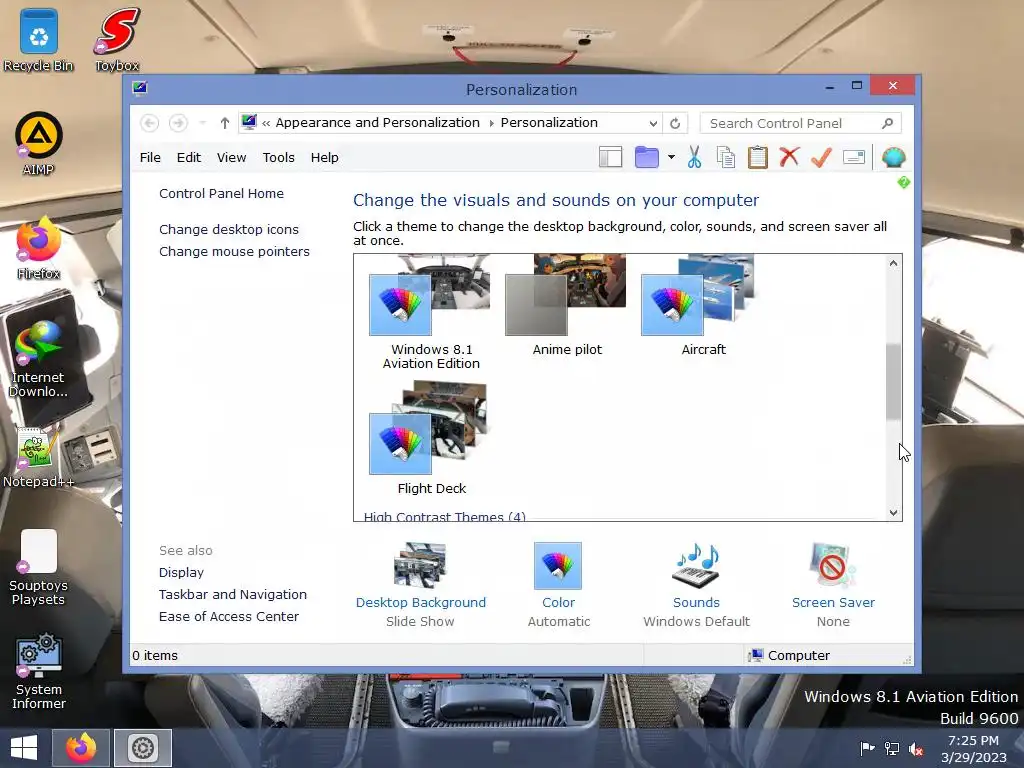Open the File menu
The image size is (1024, 768).
(150, 157)
